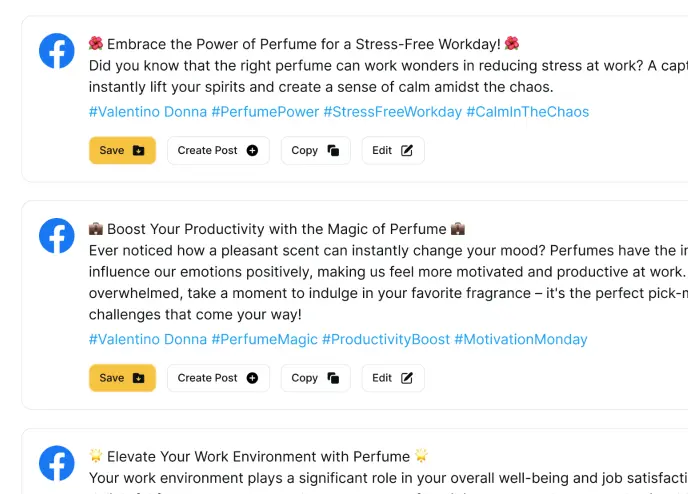The width and height of the screenshot is (688, 494).
Task: Edit the Boost Your Productivity post
Action: (x=393, y=378)
